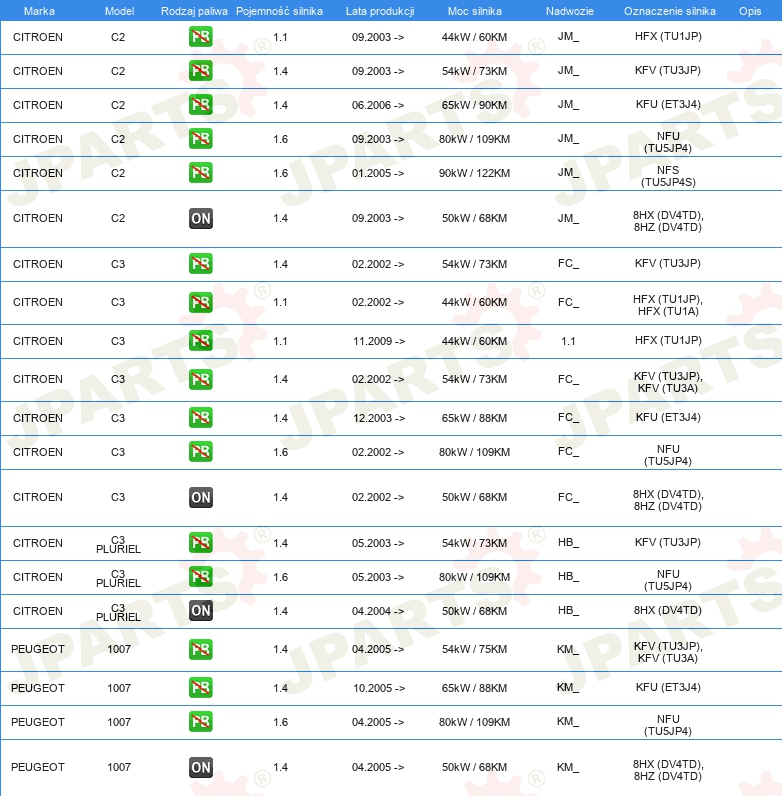Click petrol icon in C3 12.2003 row
Viewport: 782px width, 796px height.
pyautogui.click(x=201, y=418)
